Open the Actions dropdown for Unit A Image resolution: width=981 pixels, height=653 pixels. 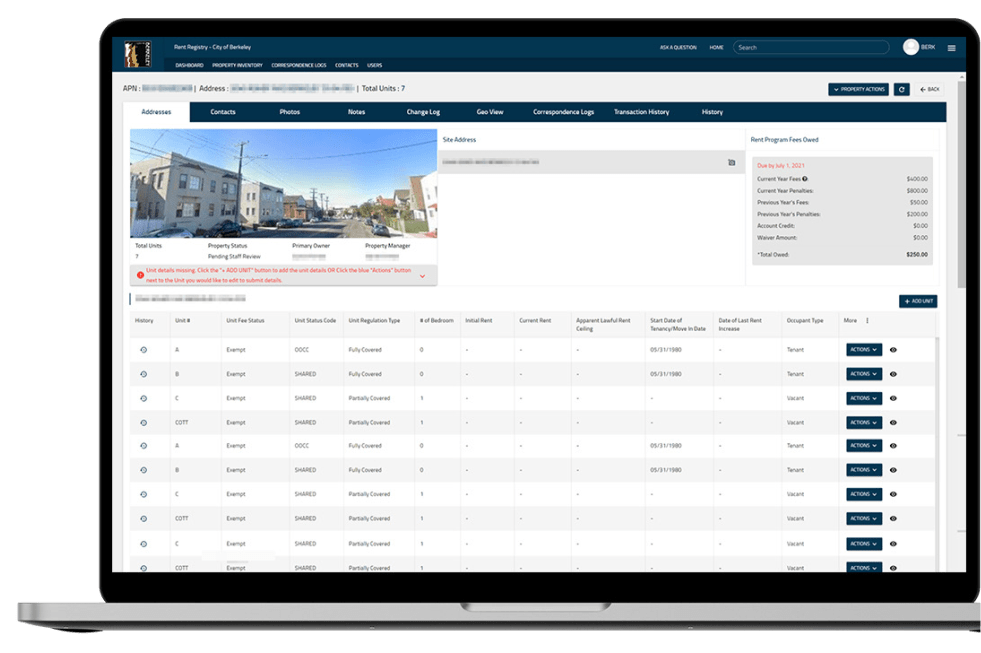(x=862, y=348)
